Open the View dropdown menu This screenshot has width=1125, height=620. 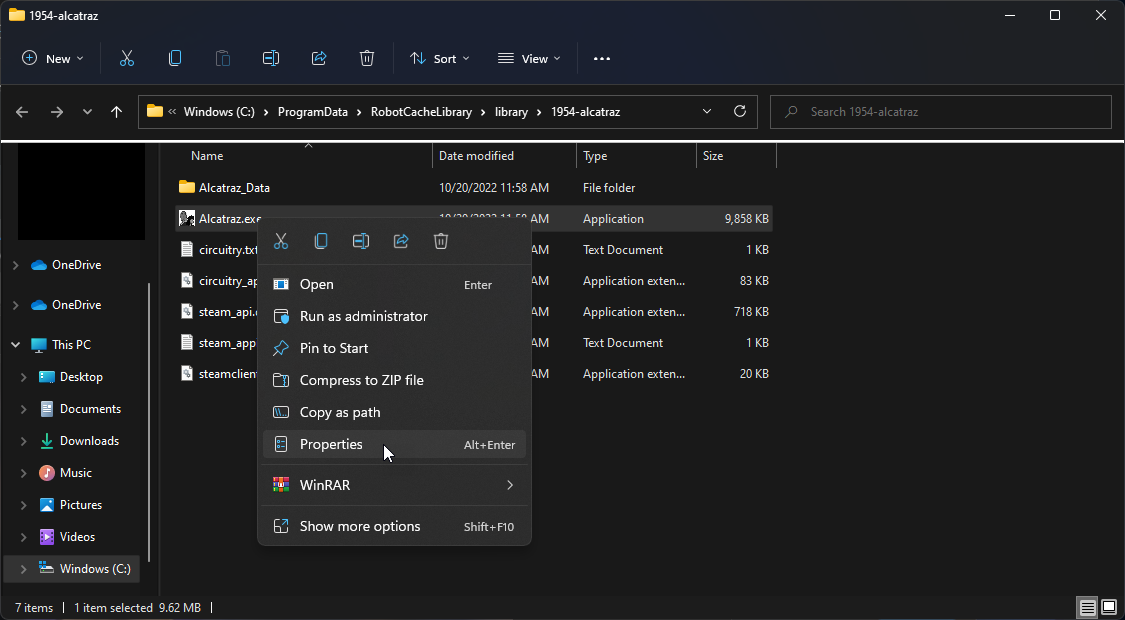click(x=529, y=59)
